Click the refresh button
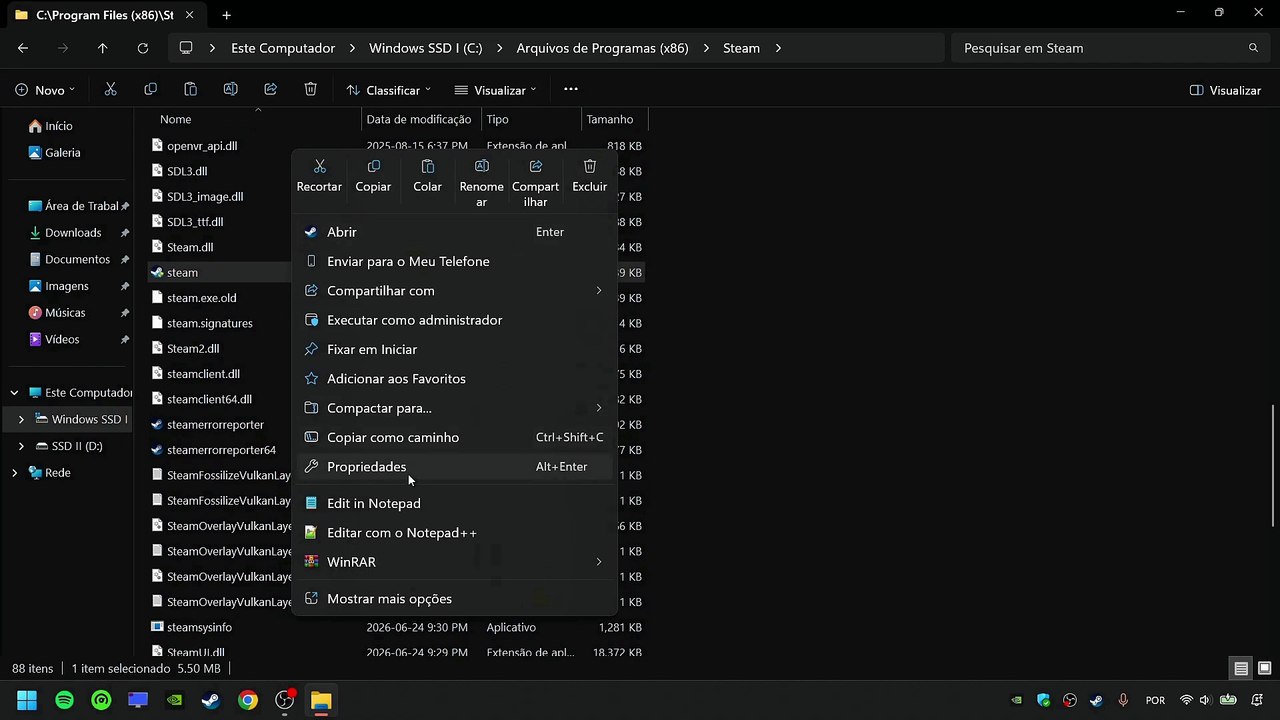 (x=143, y=48)
